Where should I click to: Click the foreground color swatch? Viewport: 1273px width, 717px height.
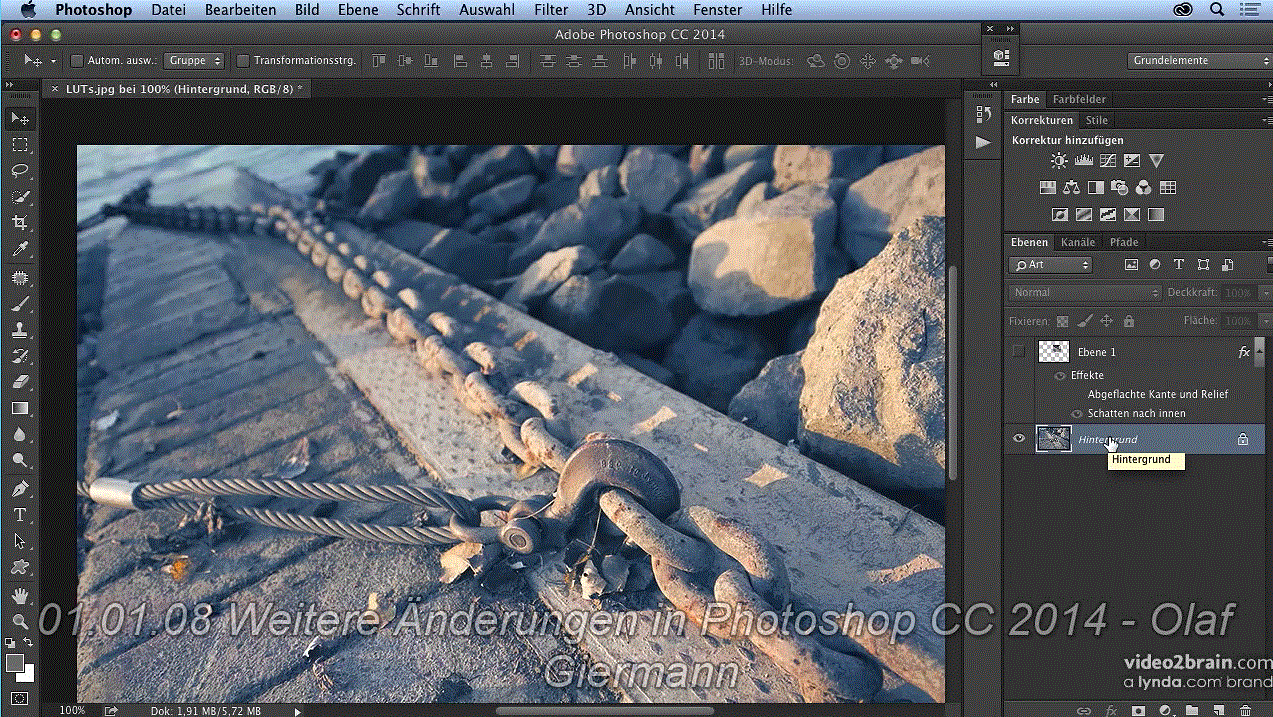pyautogui.click(x=14, y=663)
